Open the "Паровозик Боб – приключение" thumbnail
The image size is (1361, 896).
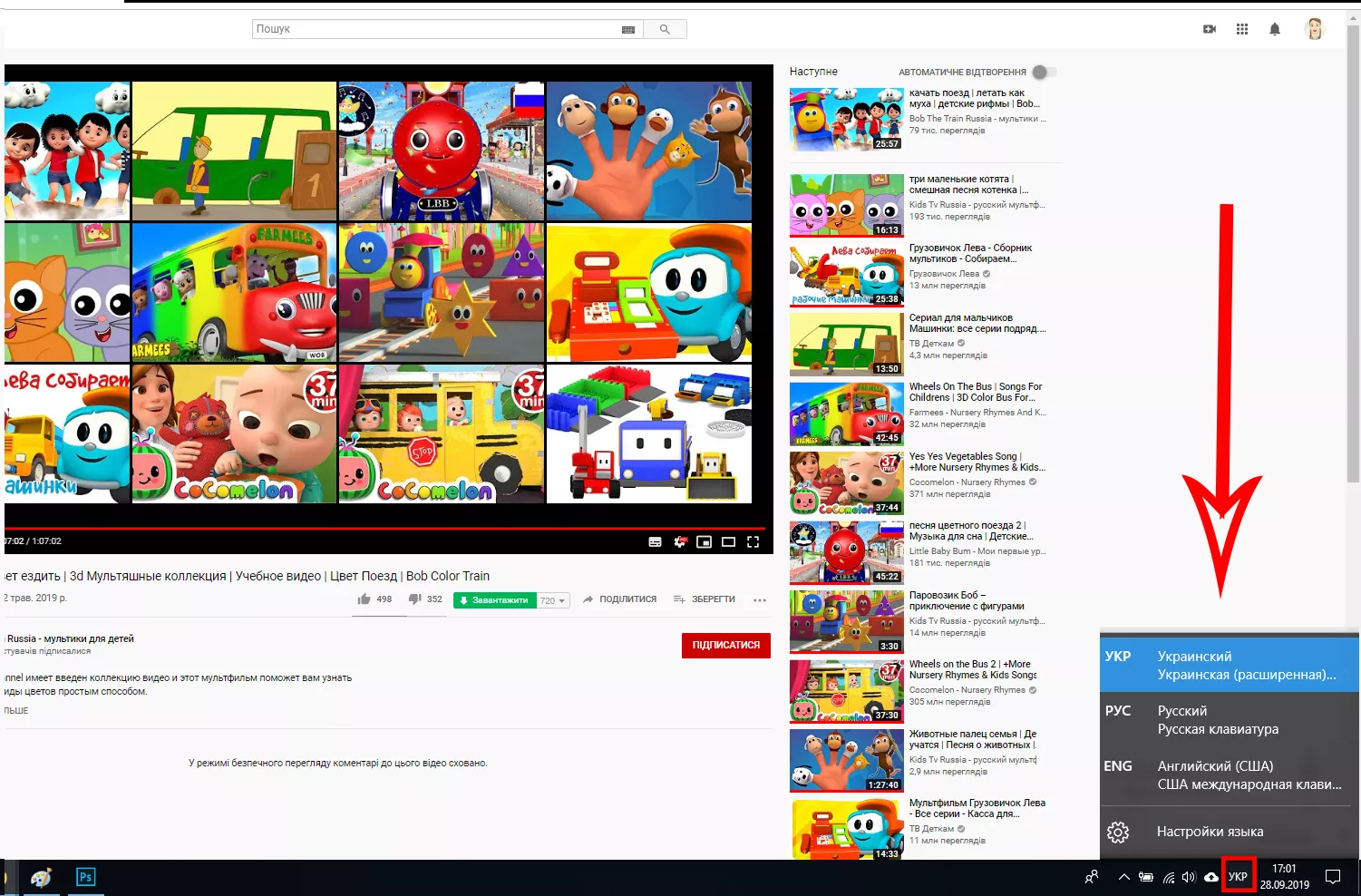coord(846,622)
